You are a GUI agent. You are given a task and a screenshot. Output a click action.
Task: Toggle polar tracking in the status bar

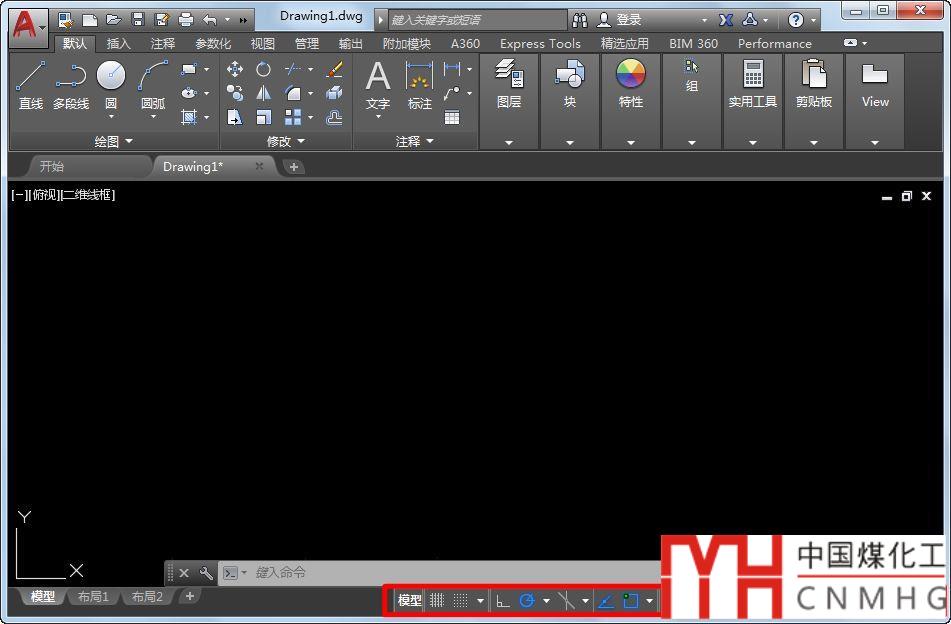click(x=527, y=601)
